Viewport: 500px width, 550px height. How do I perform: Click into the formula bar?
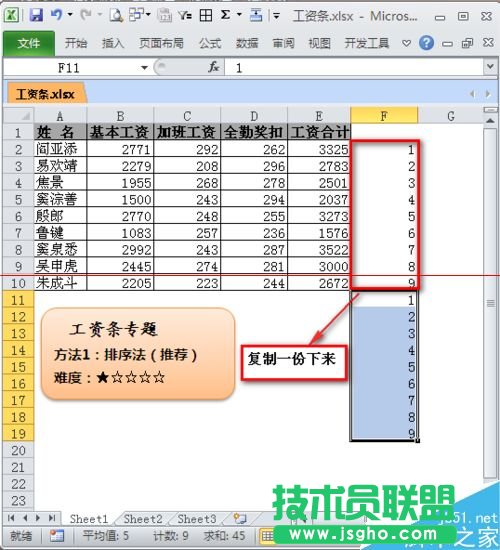click(x=354, y=68)
